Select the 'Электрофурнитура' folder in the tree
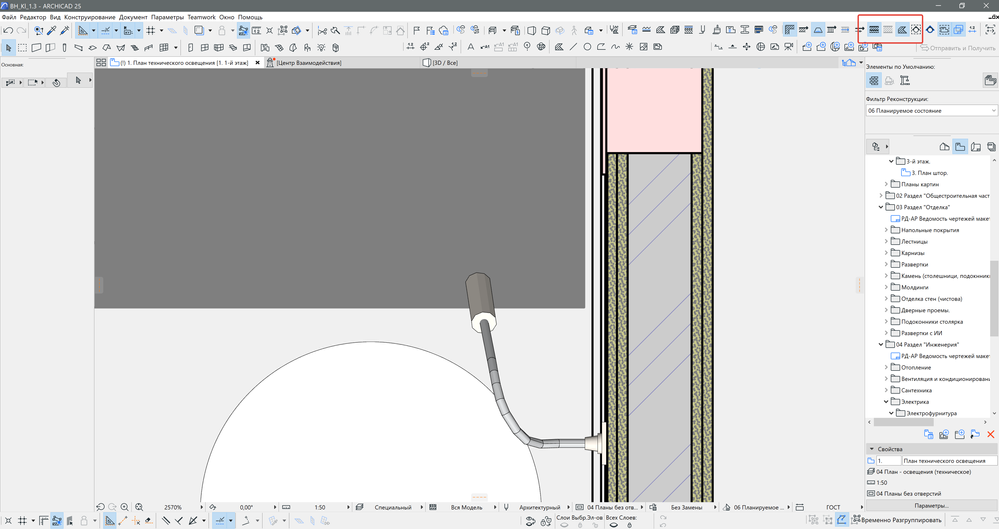Image resolution: width=999 pixels, height=529 pixels. tap(930, 413)
